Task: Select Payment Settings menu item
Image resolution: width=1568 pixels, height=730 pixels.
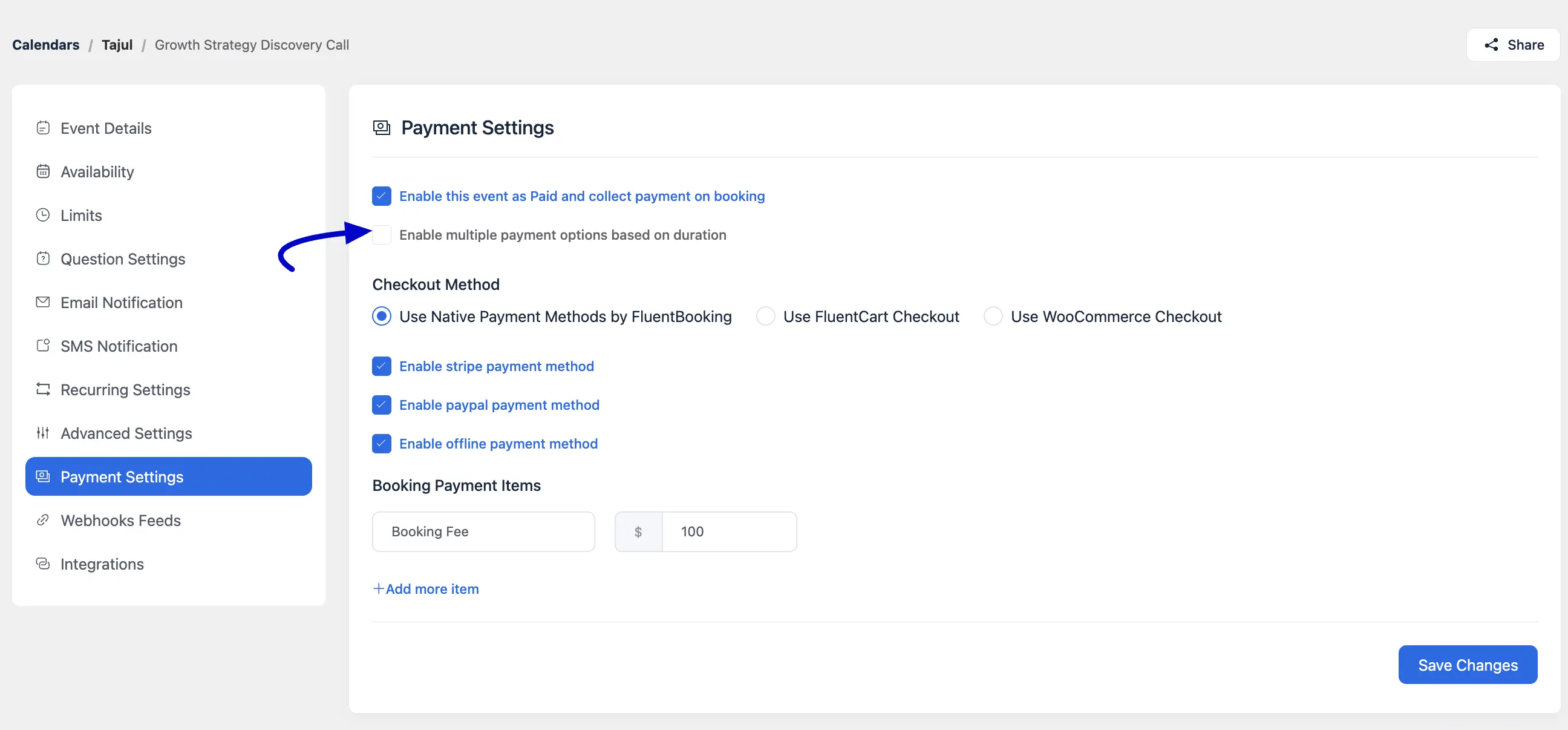Action: pos(169,476)
